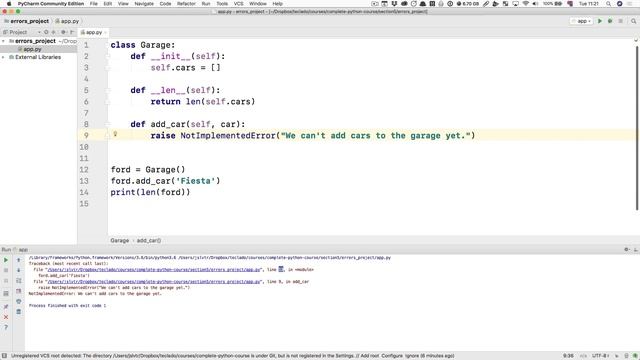This screenshot has width=640, height=360.
Task: Click the down-stack-trace arrow in the Run panel
Action: (19, 270)
